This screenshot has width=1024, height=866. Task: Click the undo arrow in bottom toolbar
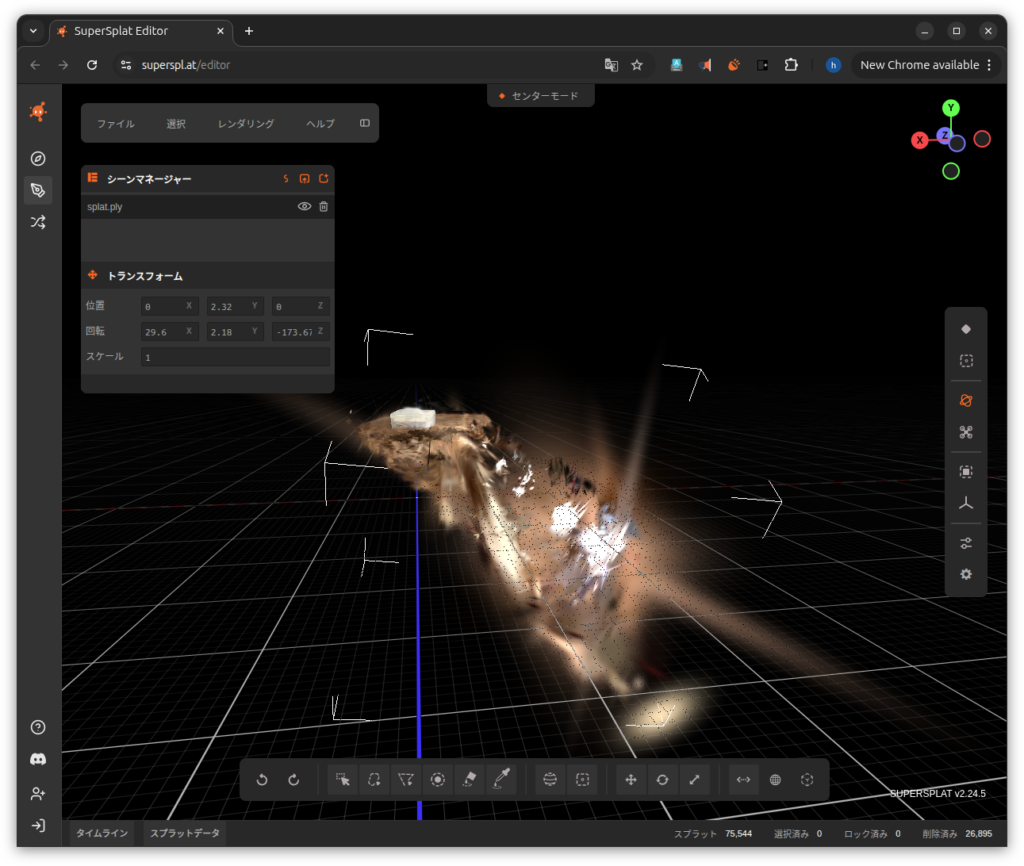click(263, 780)
